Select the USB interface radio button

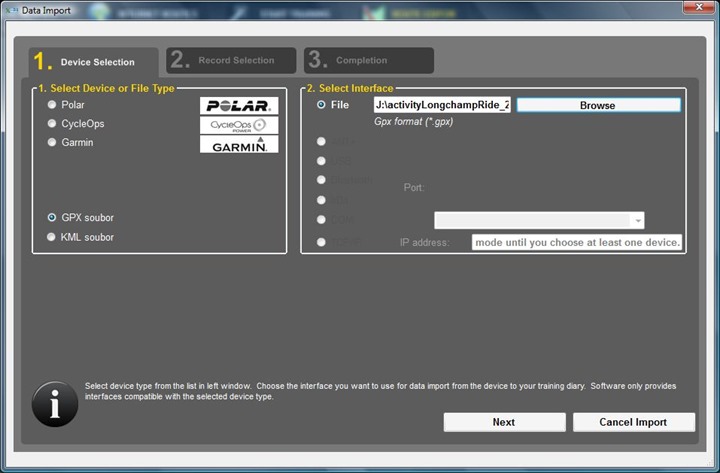321,161
